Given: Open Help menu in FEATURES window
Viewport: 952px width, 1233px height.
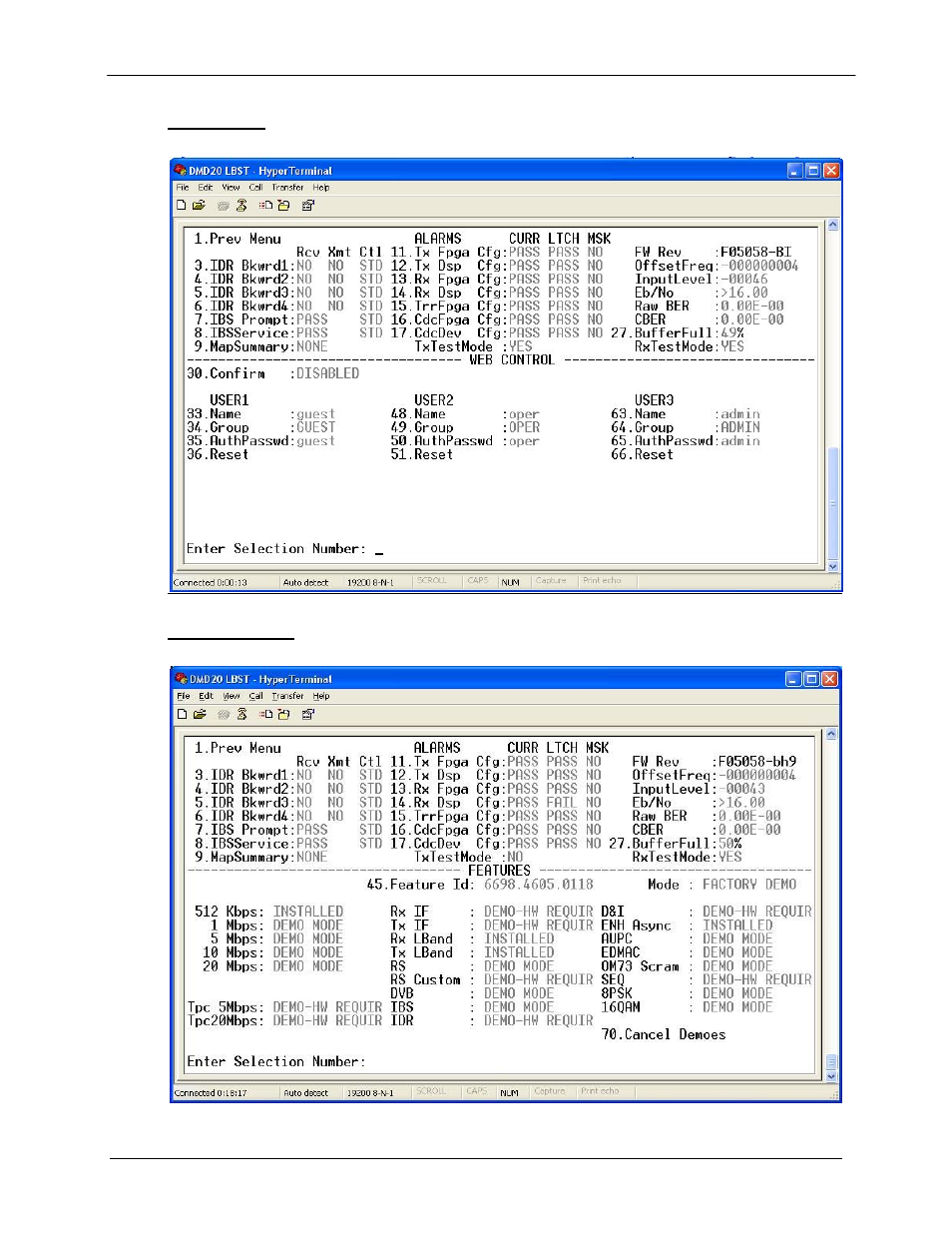Looking at the screenshot, I should pyautogui.click(x=321, y=697).
